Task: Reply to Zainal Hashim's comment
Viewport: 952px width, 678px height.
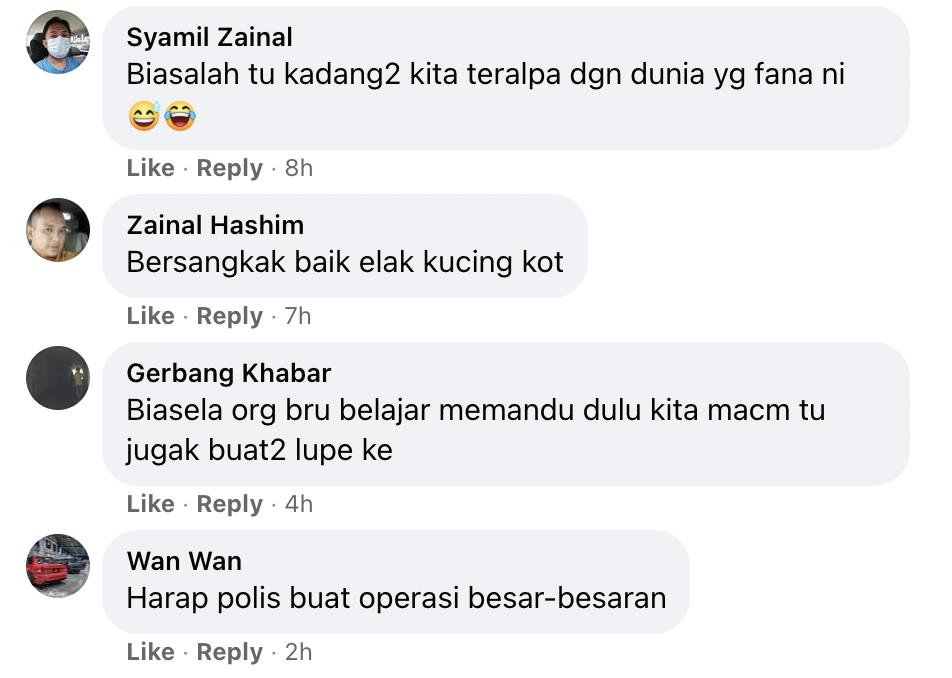Action: pos(229,316)
